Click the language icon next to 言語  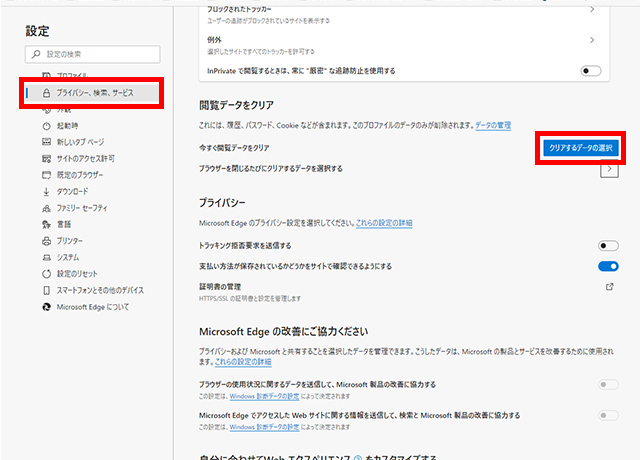tap(47, 224)
